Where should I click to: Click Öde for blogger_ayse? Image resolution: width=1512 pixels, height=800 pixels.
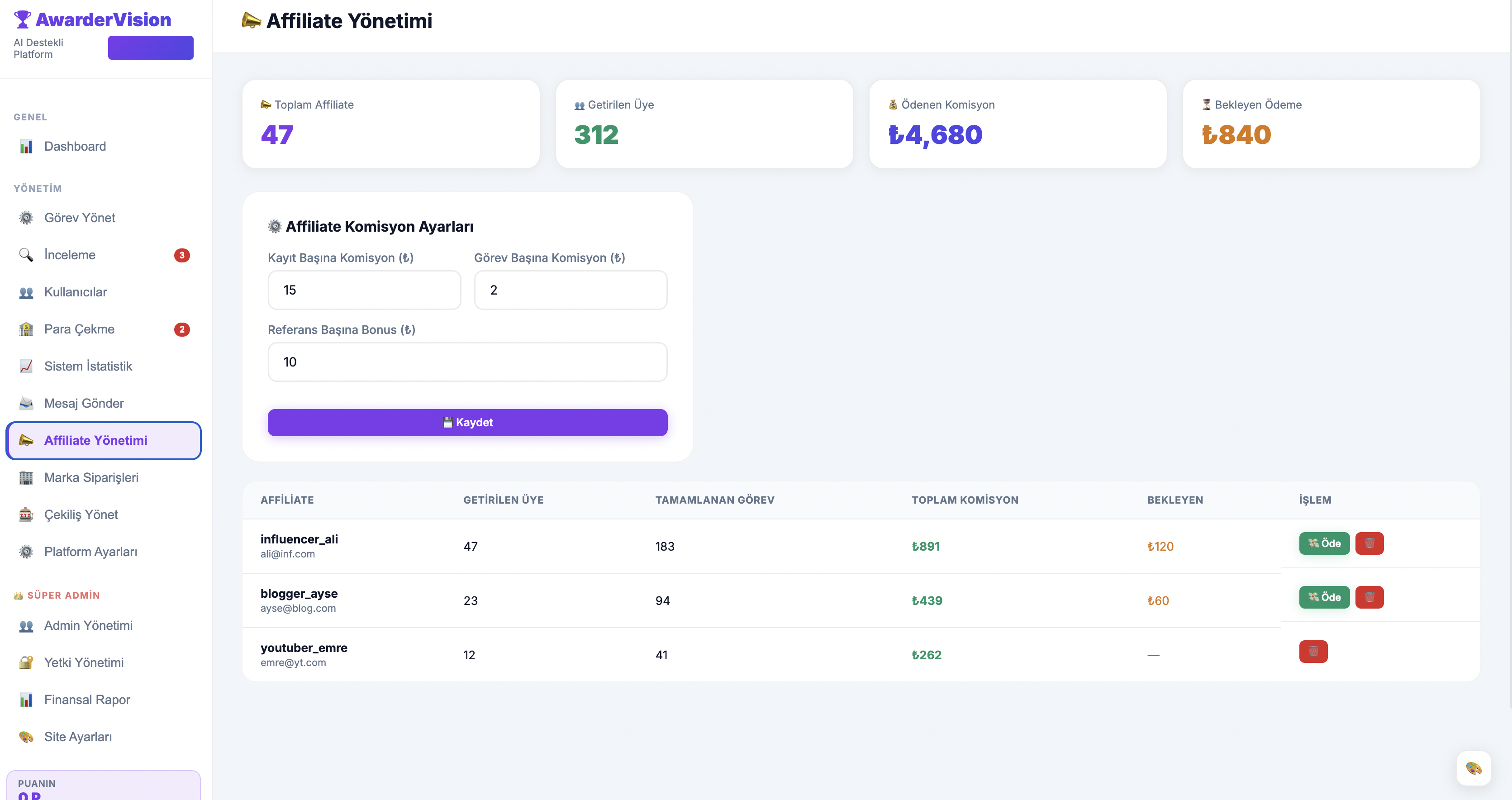(1324, 597)
